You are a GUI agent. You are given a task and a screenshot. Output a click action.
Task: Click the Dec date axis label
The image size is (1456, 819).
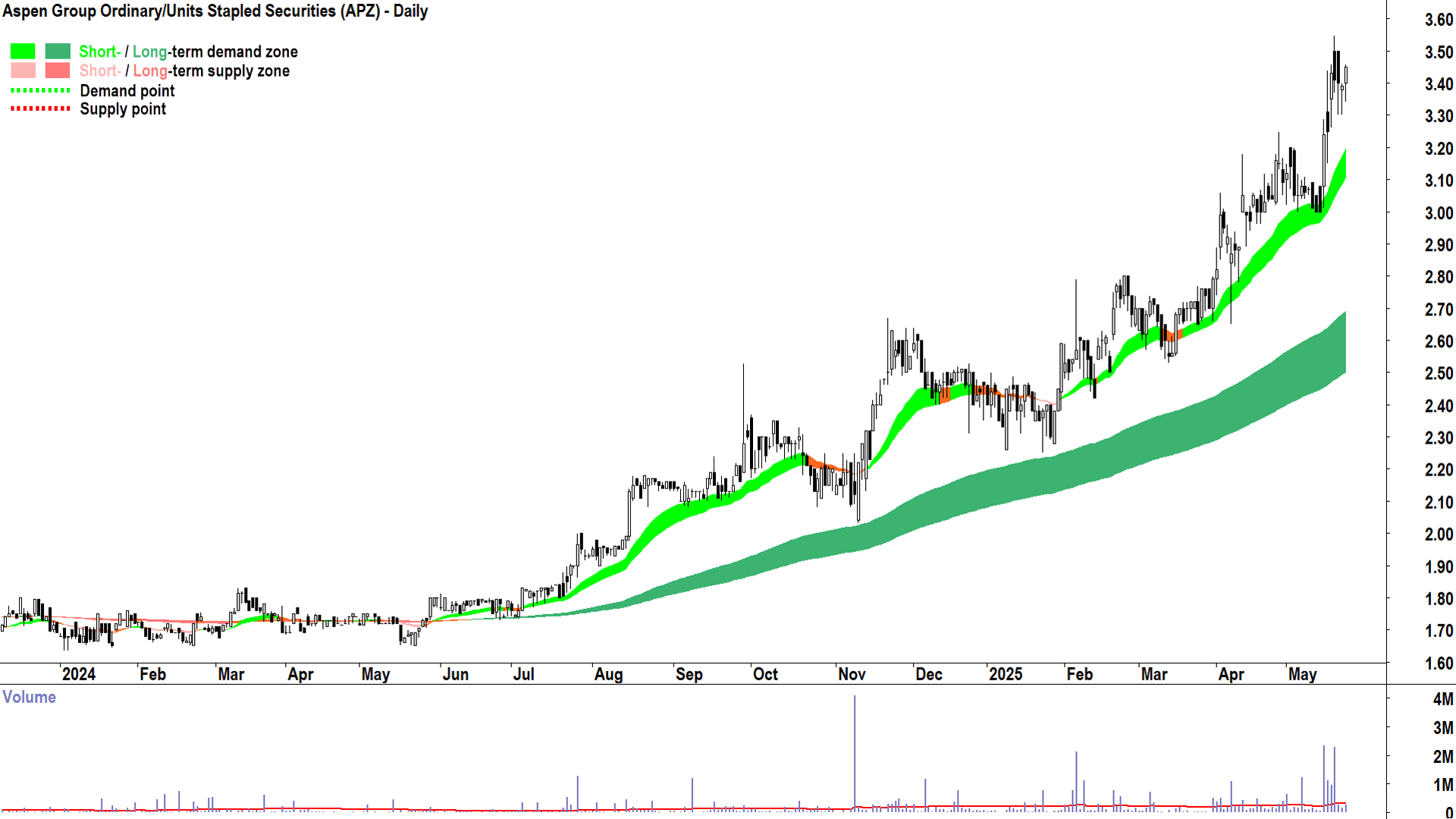929,674
